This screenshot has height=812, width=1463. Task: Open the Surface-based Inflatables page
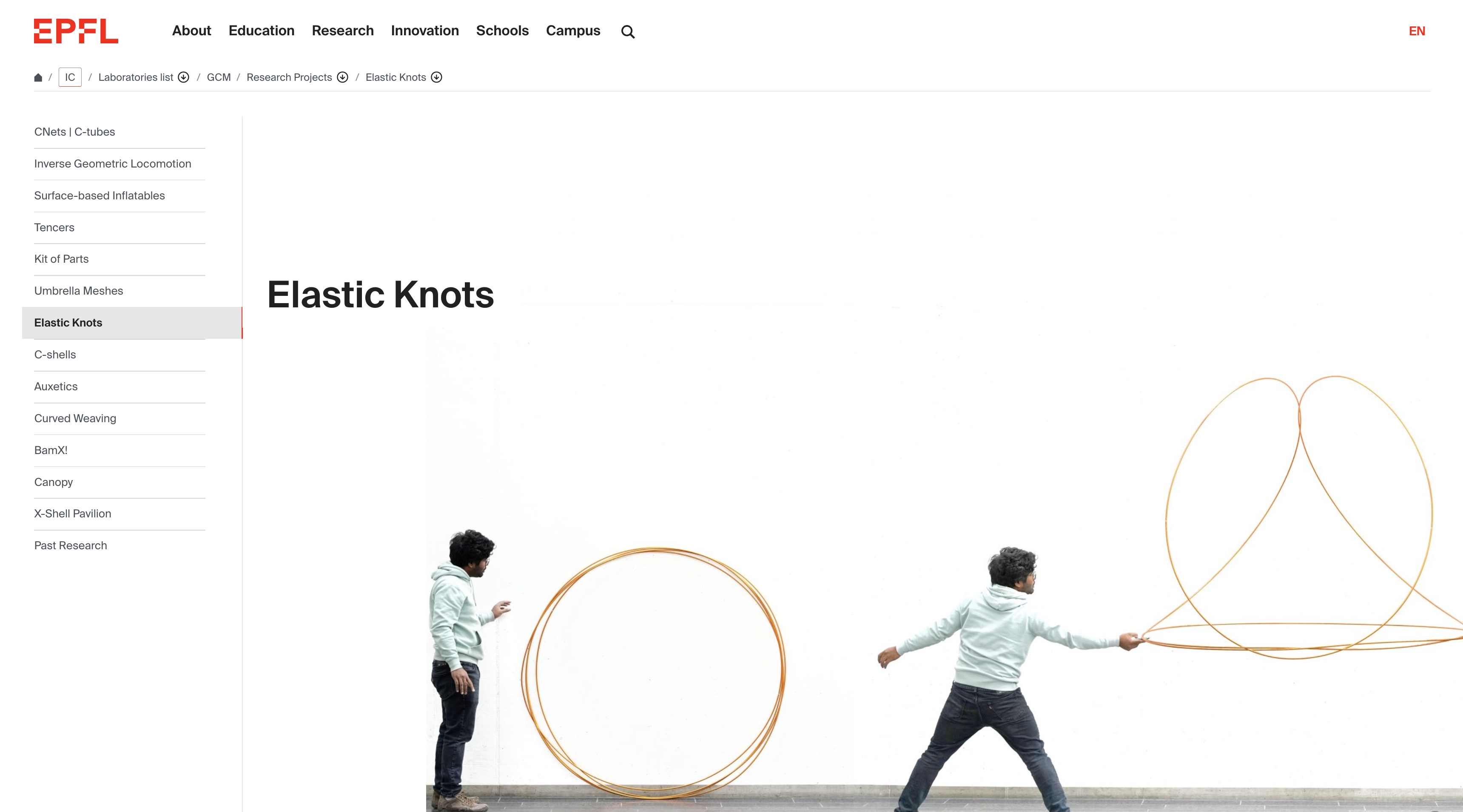[100, 195]
